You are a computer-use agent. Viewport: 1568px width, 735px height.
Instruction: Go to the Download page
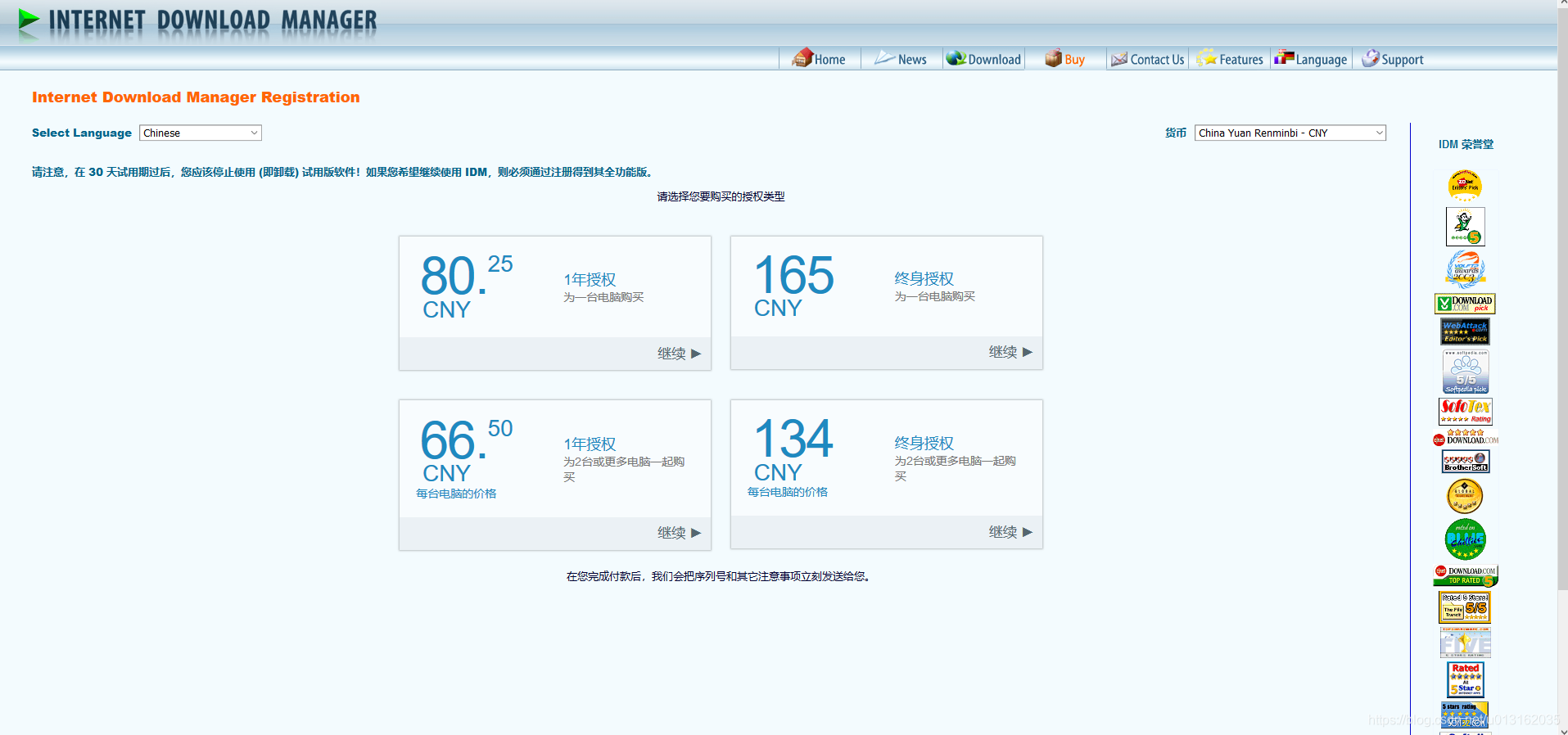click(x=983, y=59)
